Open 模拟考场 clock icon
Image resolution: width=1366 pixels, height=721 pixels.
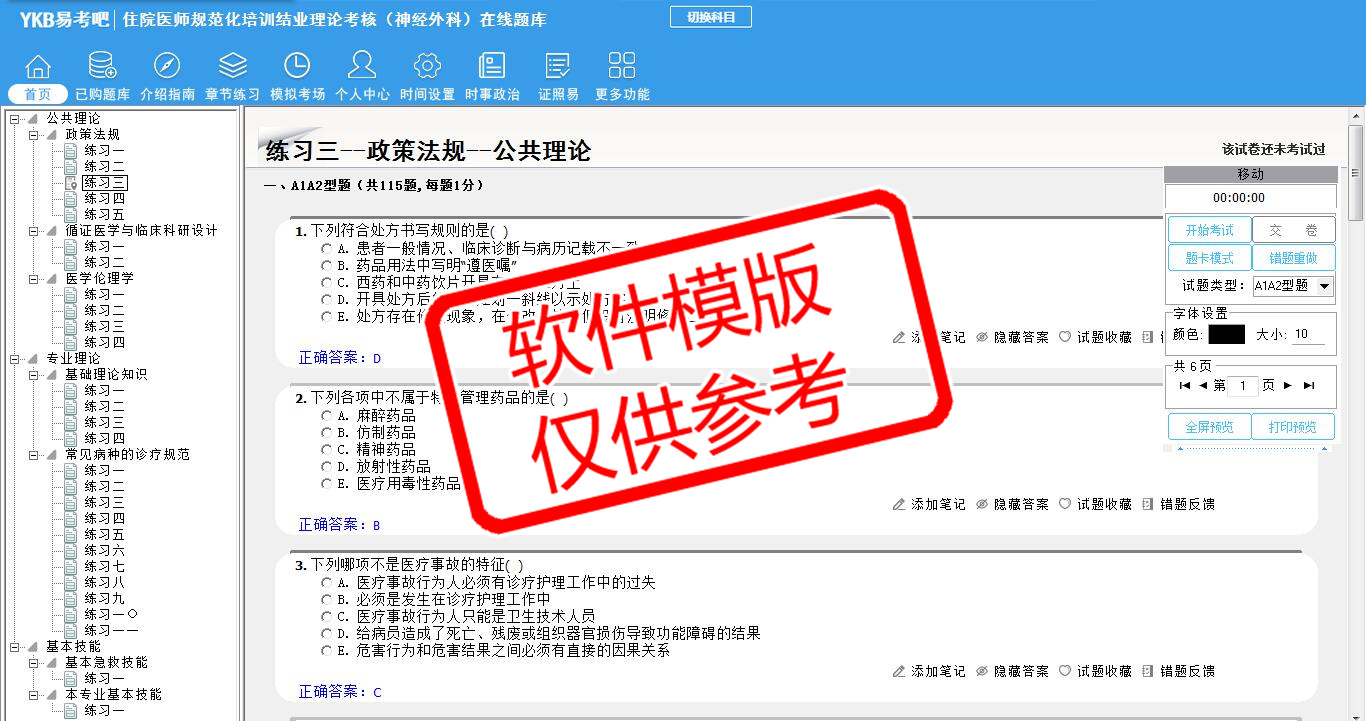click(297, 67)
